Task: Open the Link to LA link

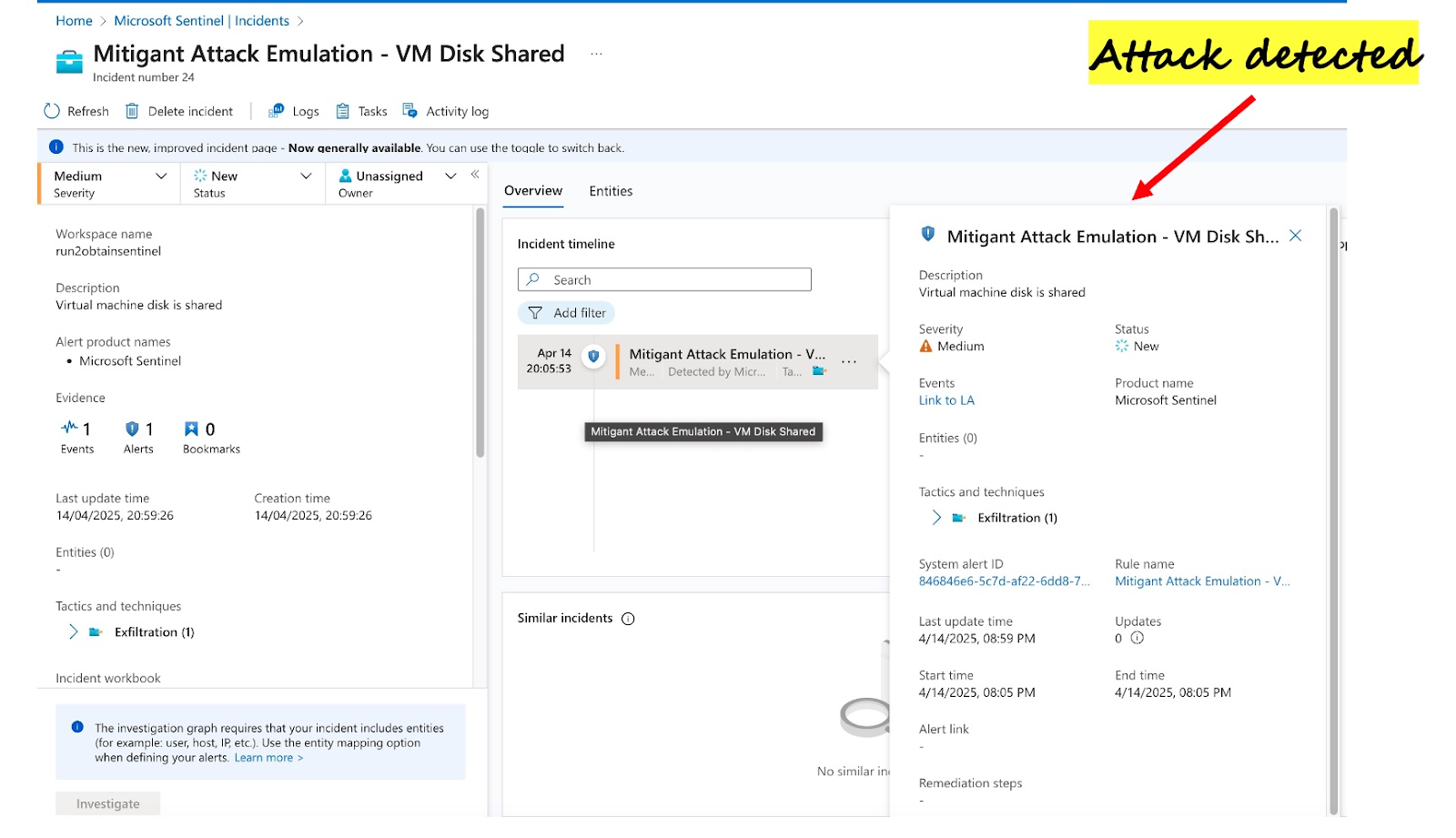Action: point(946,400)
